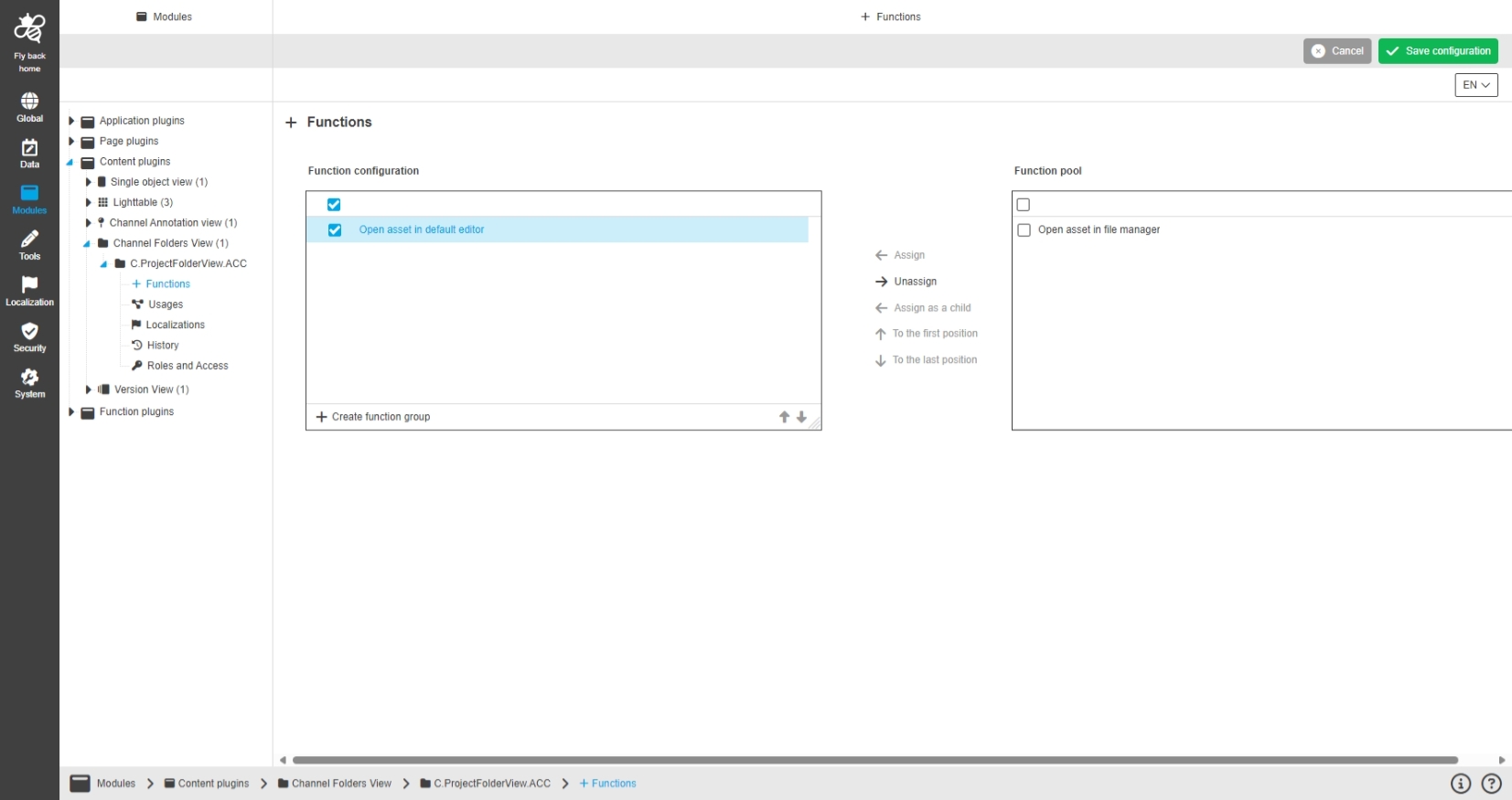Expand Single object view node
The height and width of the screenshot is (800, 1512).
click(88, 182)
